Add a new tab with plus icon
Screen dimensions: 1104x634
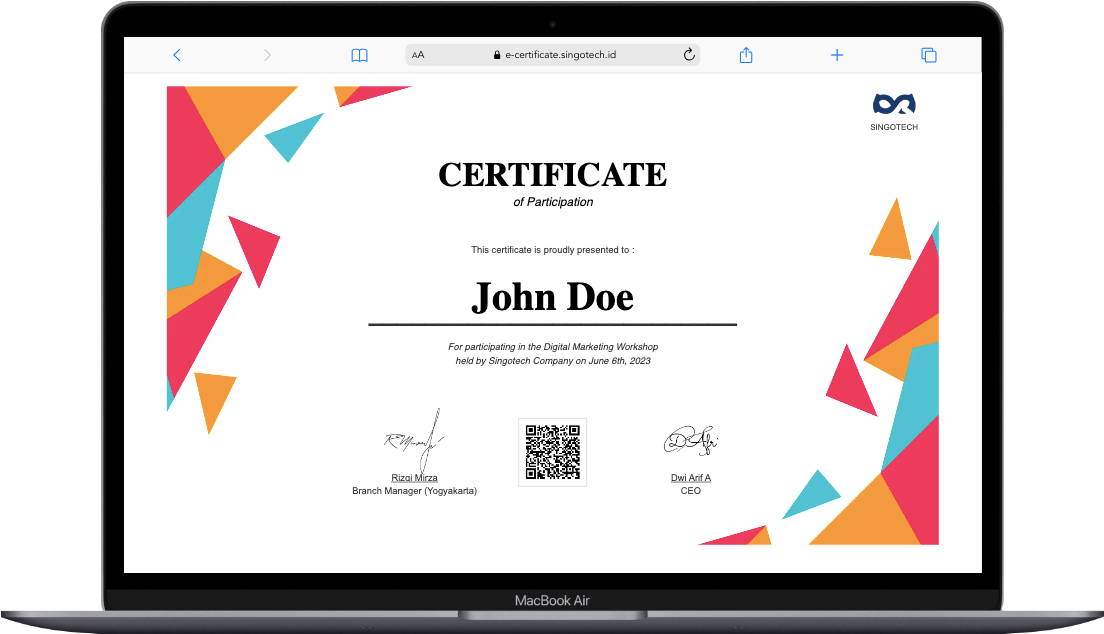pyautogui.click(x=837, y=55)
